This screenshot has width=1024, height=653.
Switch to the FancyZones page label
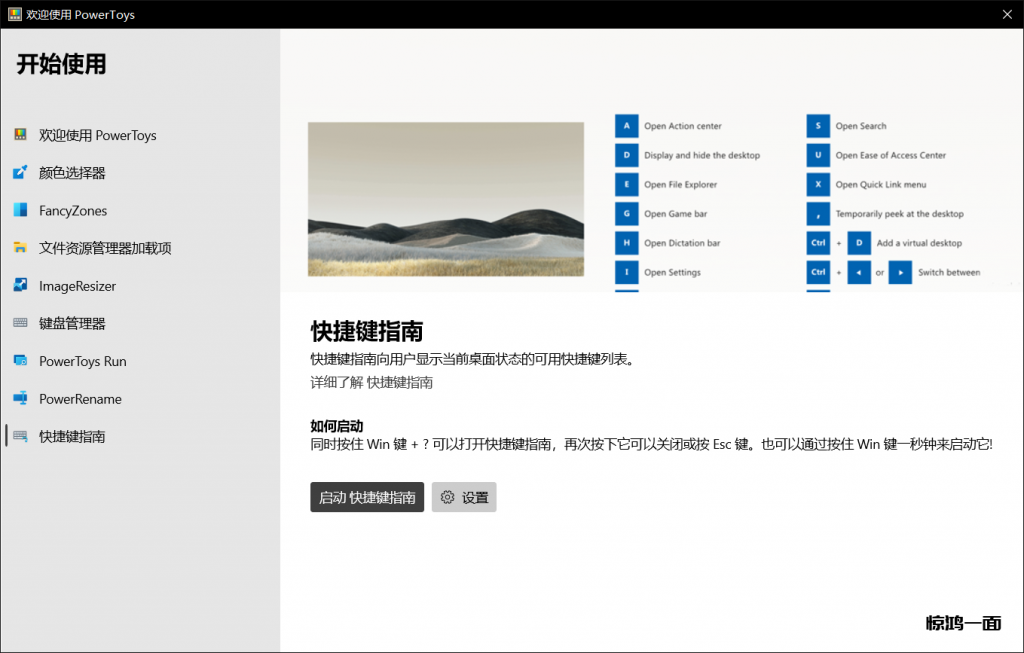(73, 211)
